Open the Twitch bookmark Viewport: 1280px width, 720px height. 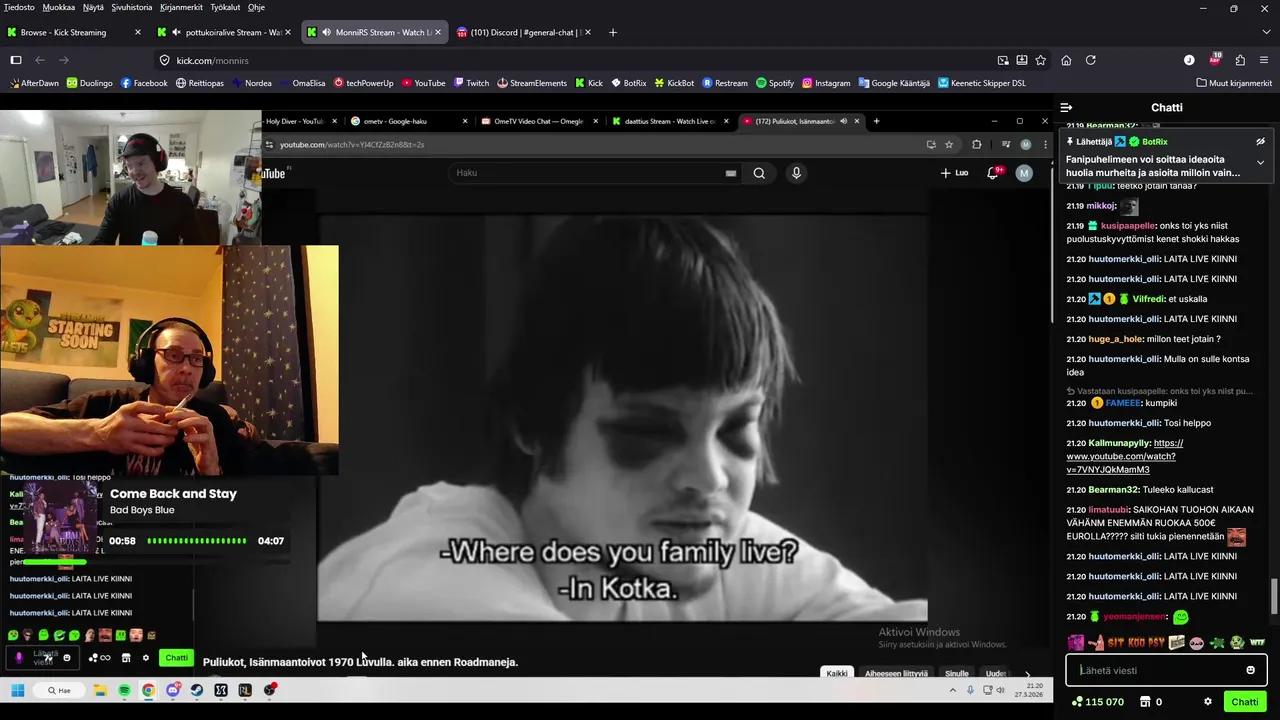(x=472, y=83)
